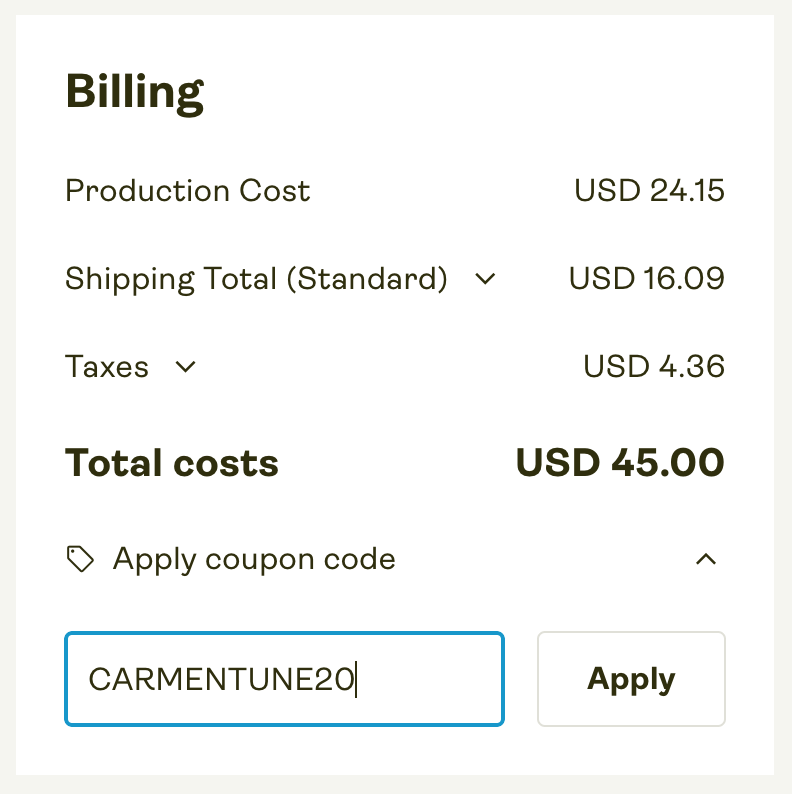
Task: Click the USD 45.00 total amount
Action: coord(620,463)
